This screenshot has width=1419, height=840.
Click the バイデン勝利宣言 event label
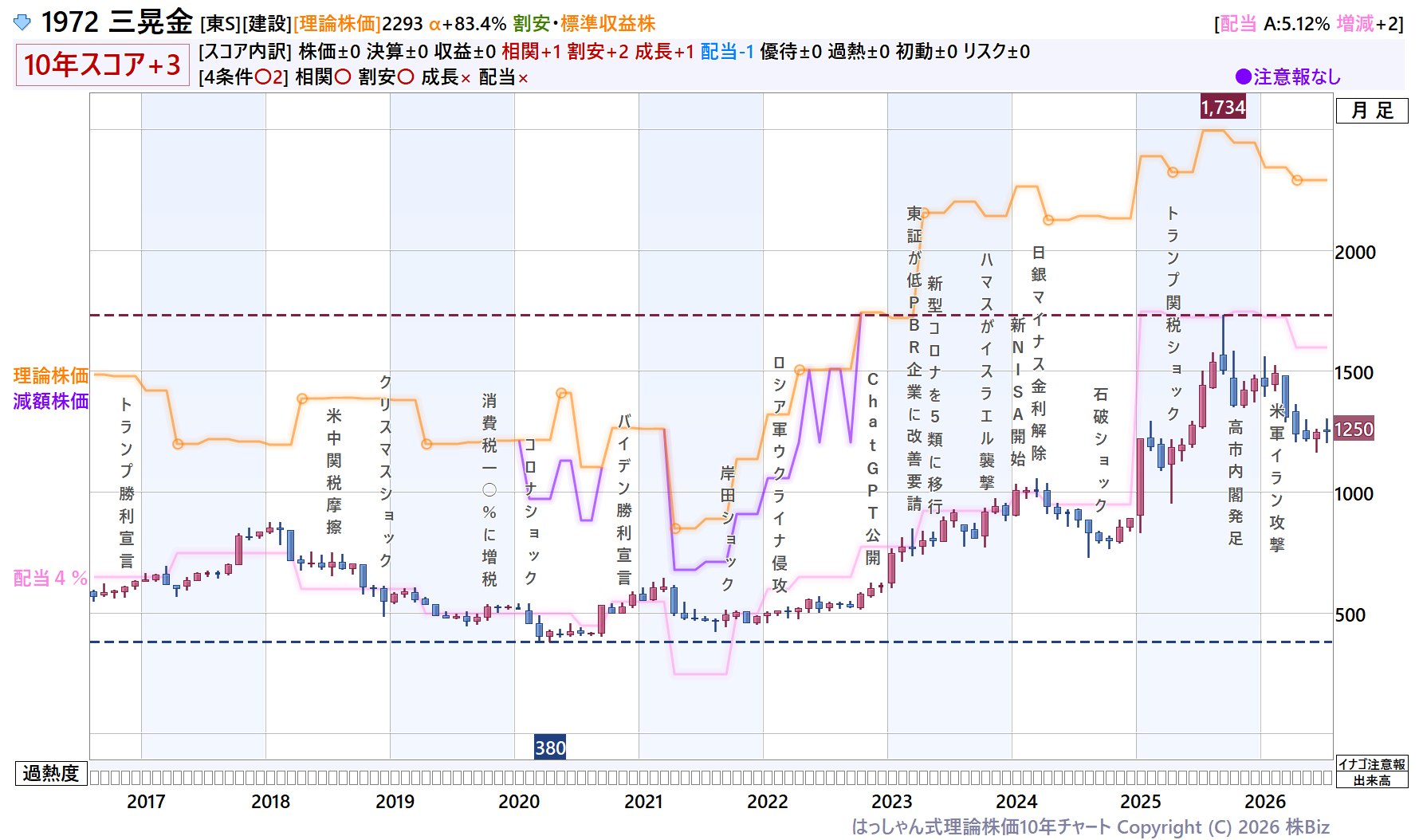click(624, 499)
